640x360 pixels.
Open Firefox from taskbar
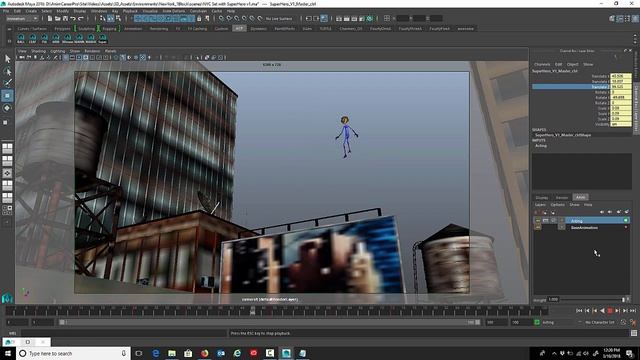[x=204, y=353]
